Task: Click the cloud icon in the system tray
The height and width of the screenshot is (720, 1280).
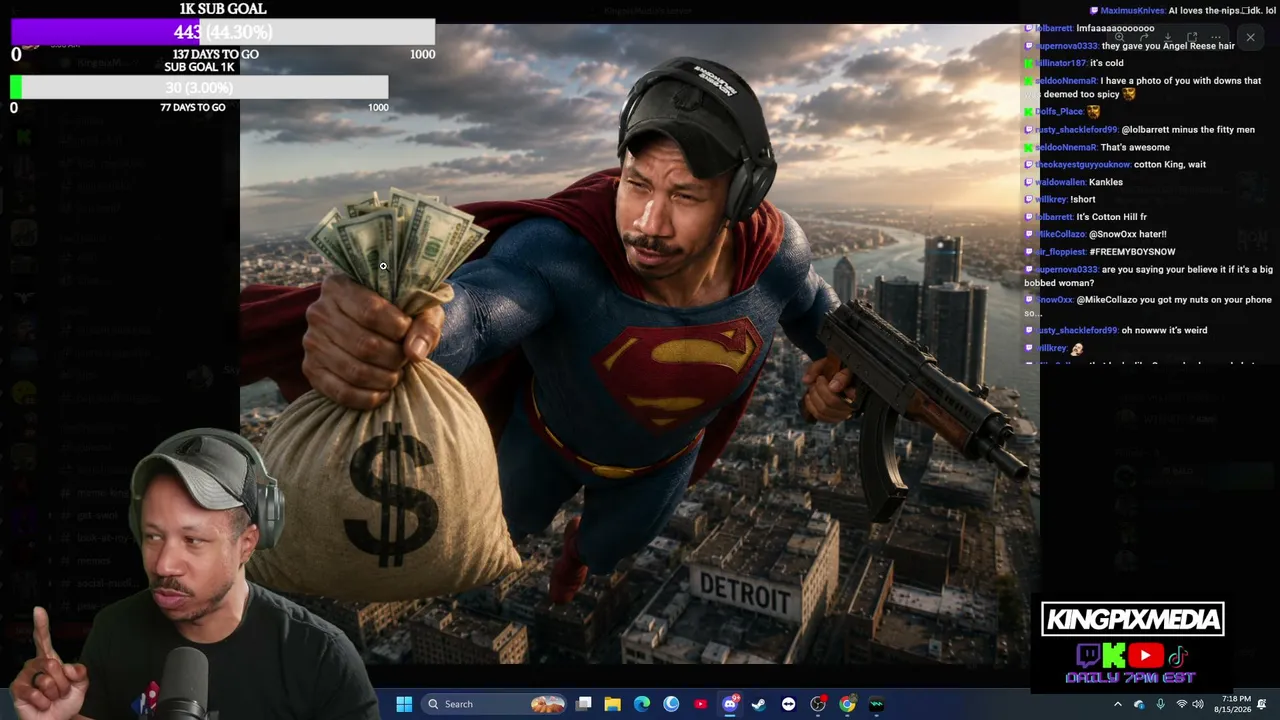Action: pyautogui.click(x=1139, y=704)
